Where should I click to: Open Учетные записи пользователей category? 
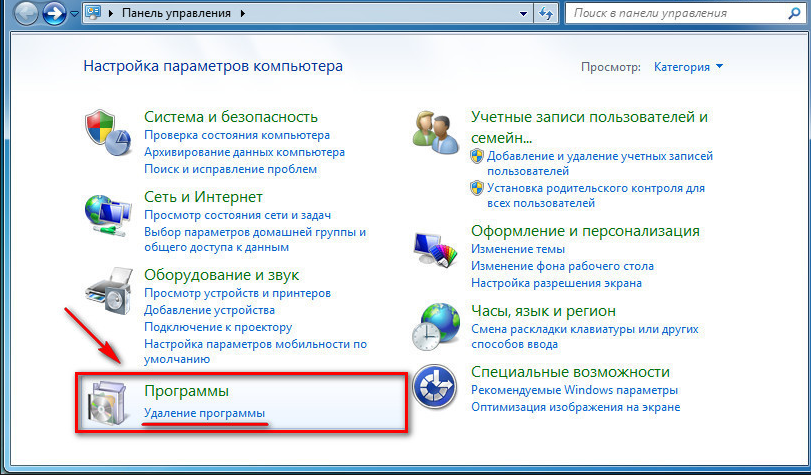point(589,127)
